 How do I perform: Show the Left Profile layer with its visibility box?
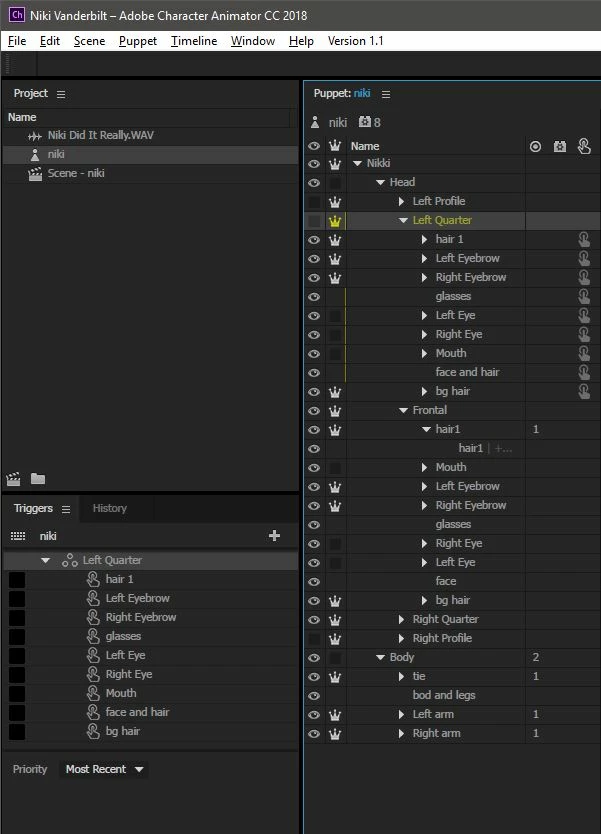tap(314, 202)
